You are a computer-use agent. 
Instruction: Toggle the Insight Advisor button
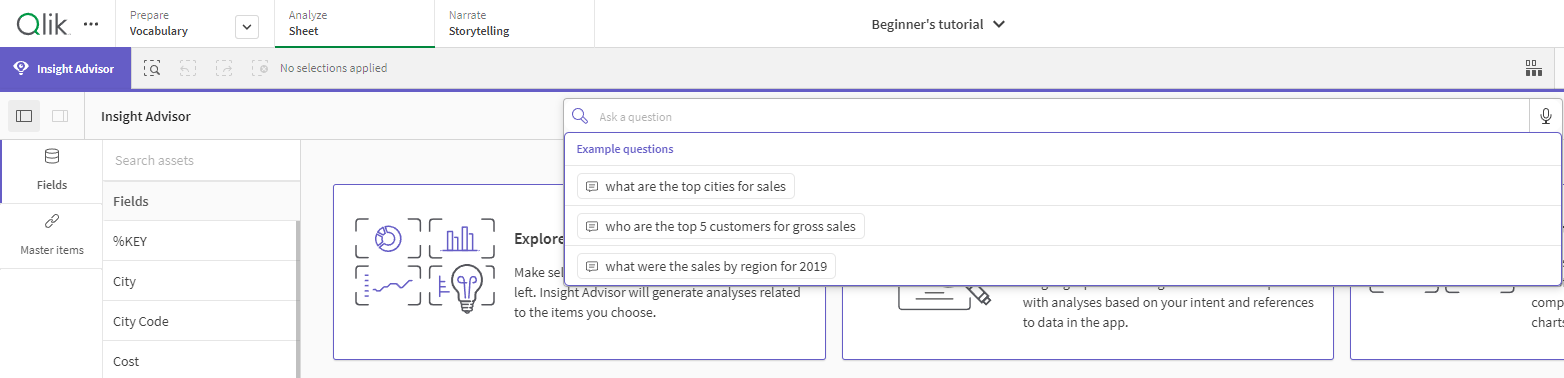click(64, 68)
